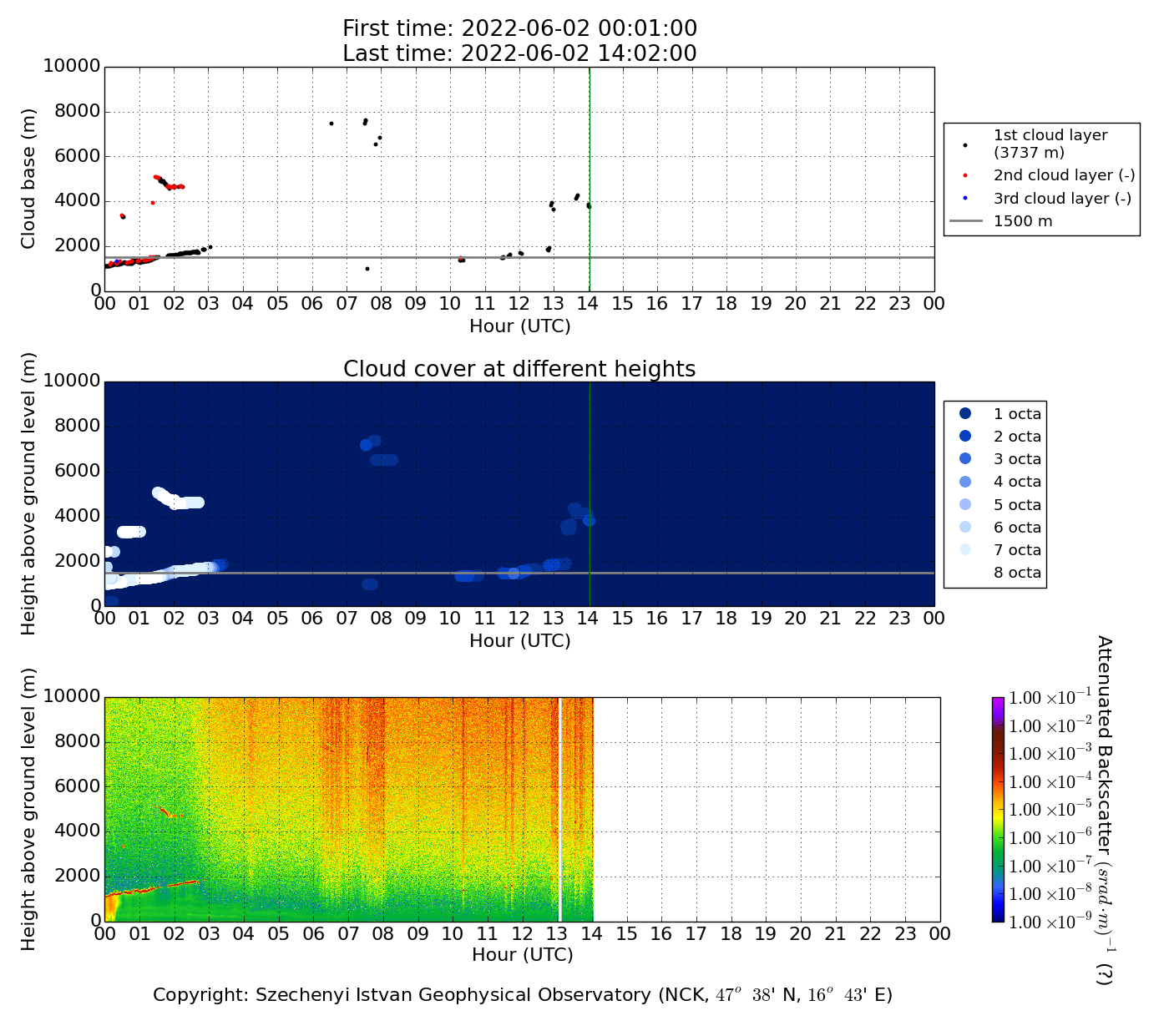Select the 'First time: 2022-06-02 00:01:00' title line

519,28
